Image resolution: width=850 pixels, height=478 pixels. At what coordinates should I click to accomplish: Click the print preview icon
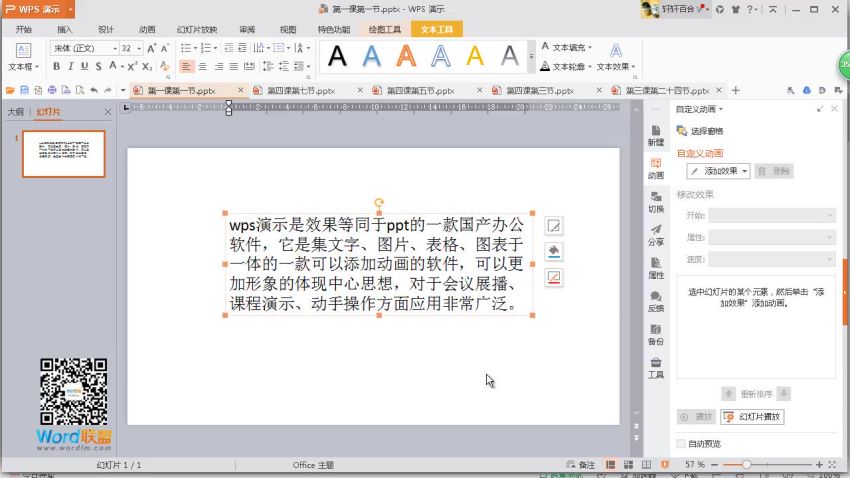point(80,90)
